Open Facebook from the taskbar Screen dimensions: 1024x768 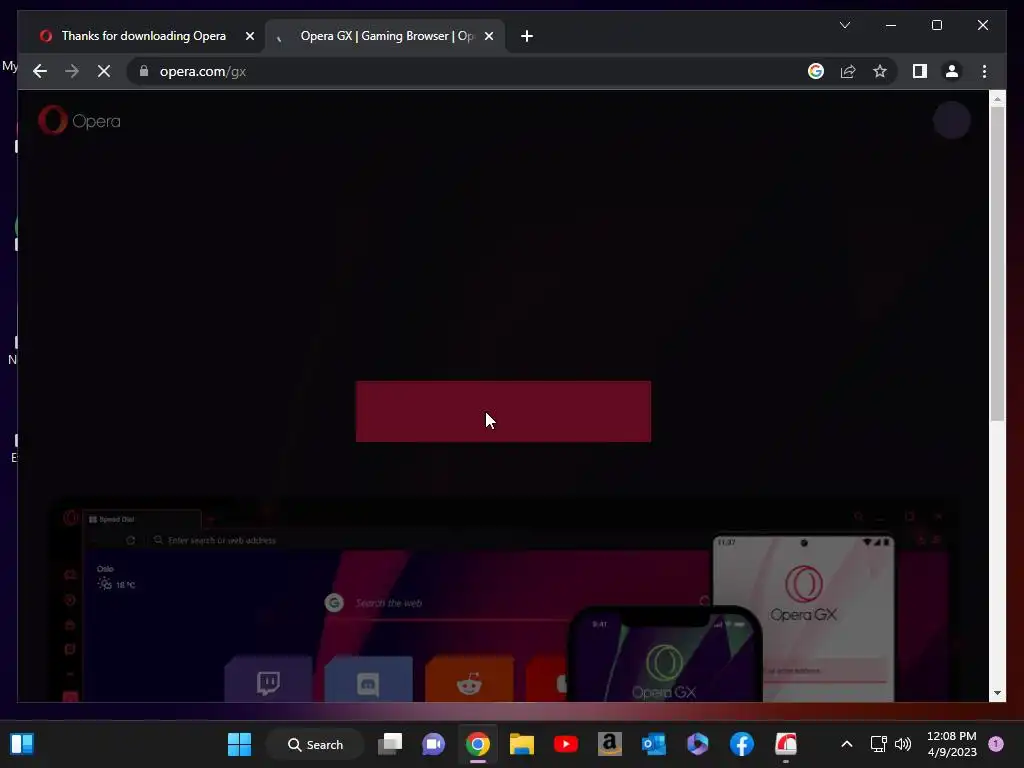click(x=742, y=744)
